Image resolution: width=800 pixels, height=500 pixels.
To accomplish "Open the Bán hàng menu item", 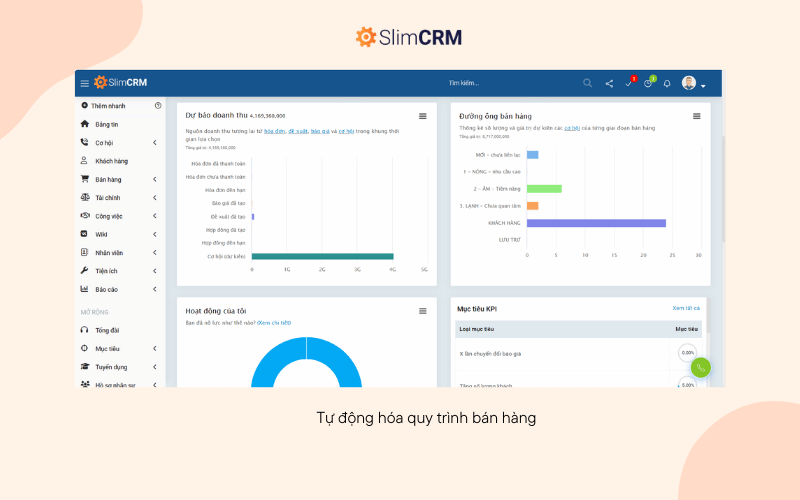I will (x=108, y=180).
